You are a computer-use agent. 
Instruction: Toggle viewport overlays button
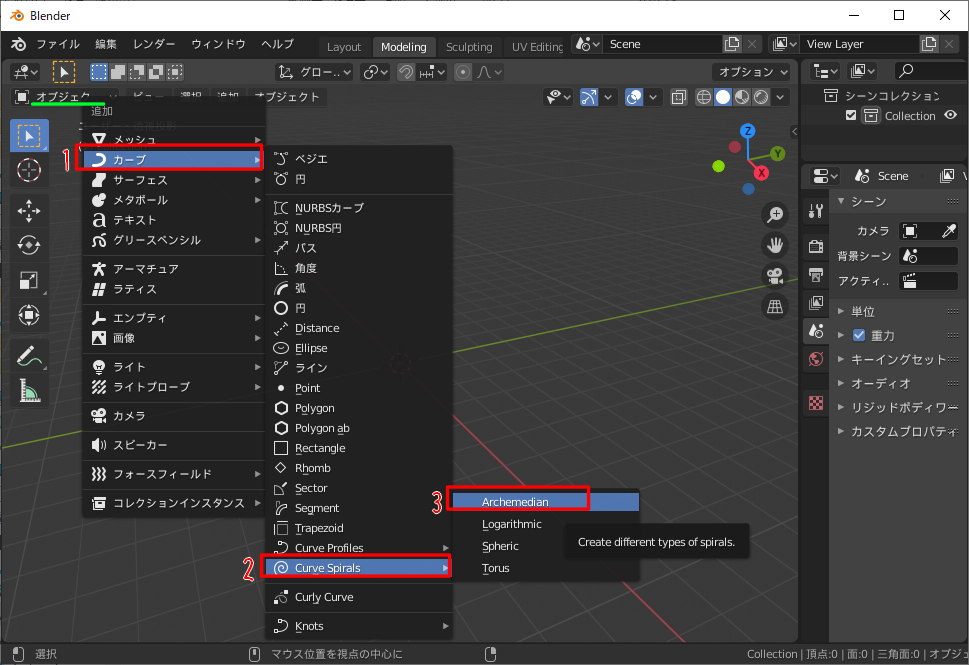pos(633,97)
